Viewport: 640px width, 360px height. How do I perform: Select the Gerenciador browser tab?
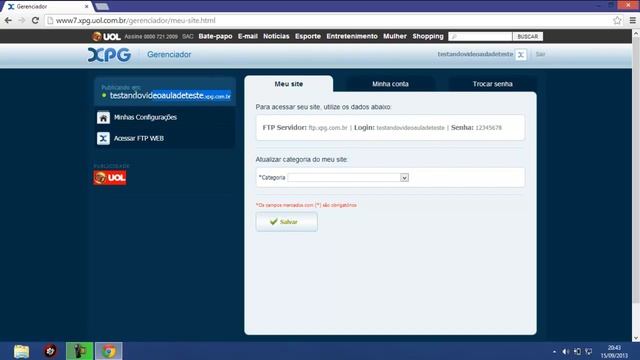click(47, 7)
